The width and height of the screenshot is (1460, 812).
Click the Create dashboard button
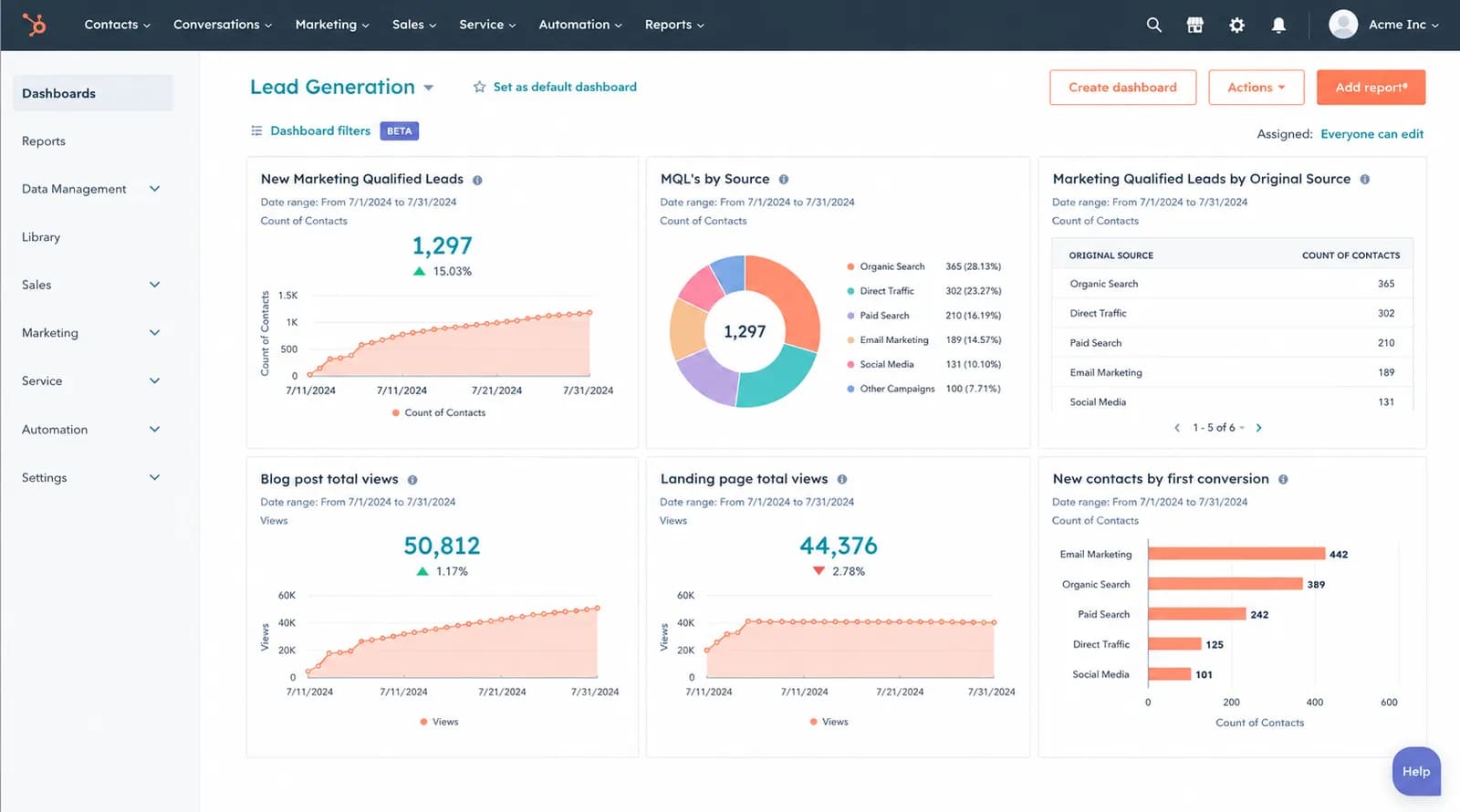[x=1122, y=88]
